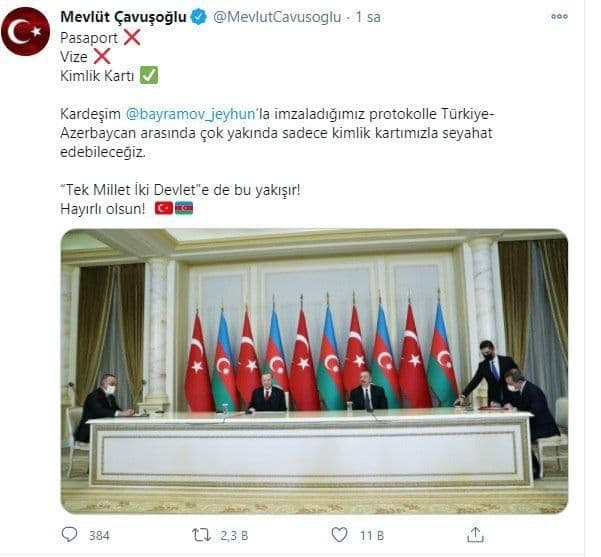Open the Turkish flag profile avatar
Screen dimensions: 601x557
[x=26, y=31]
